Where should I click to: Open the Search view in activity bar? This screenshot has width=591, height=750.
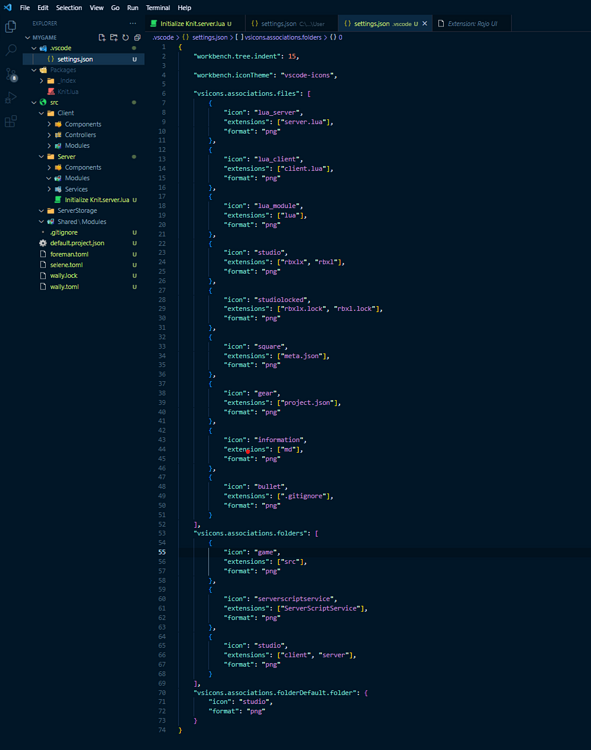(x=11, y=50)
